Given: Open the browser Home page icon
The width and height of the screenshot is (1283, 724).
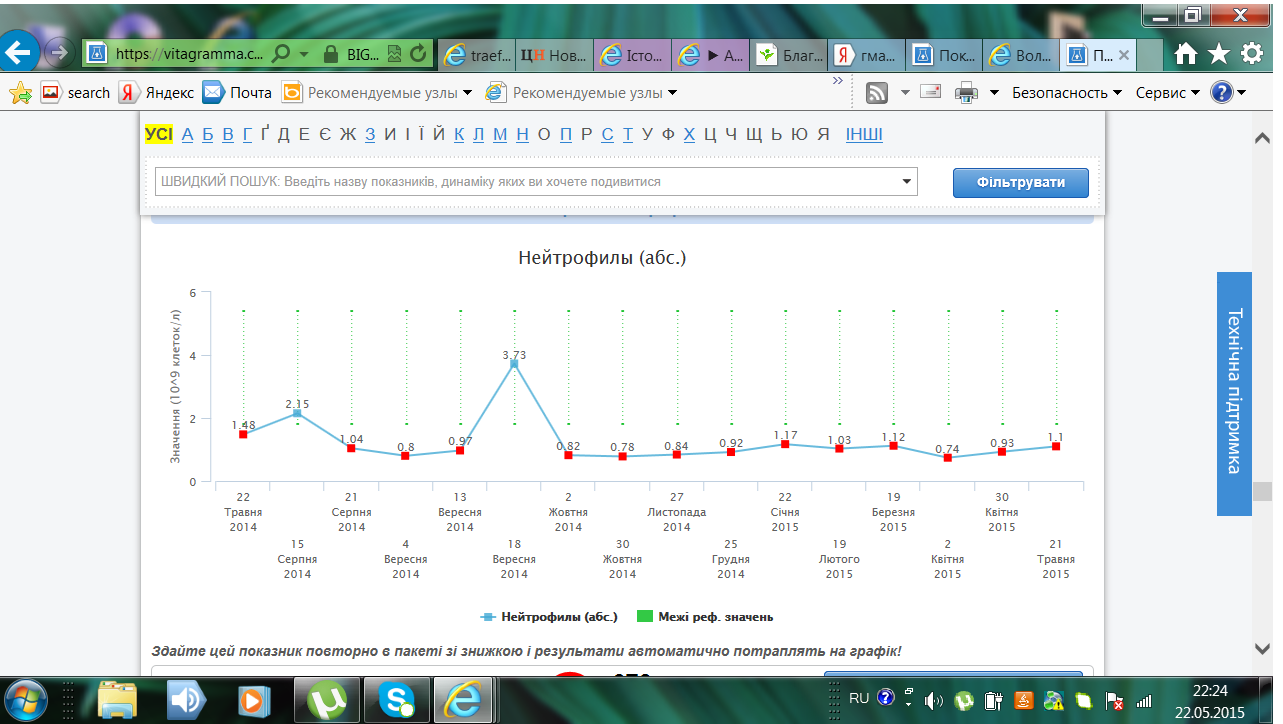Looking at the screenshot, I should pyautogui.click(x=1187, y=53).
